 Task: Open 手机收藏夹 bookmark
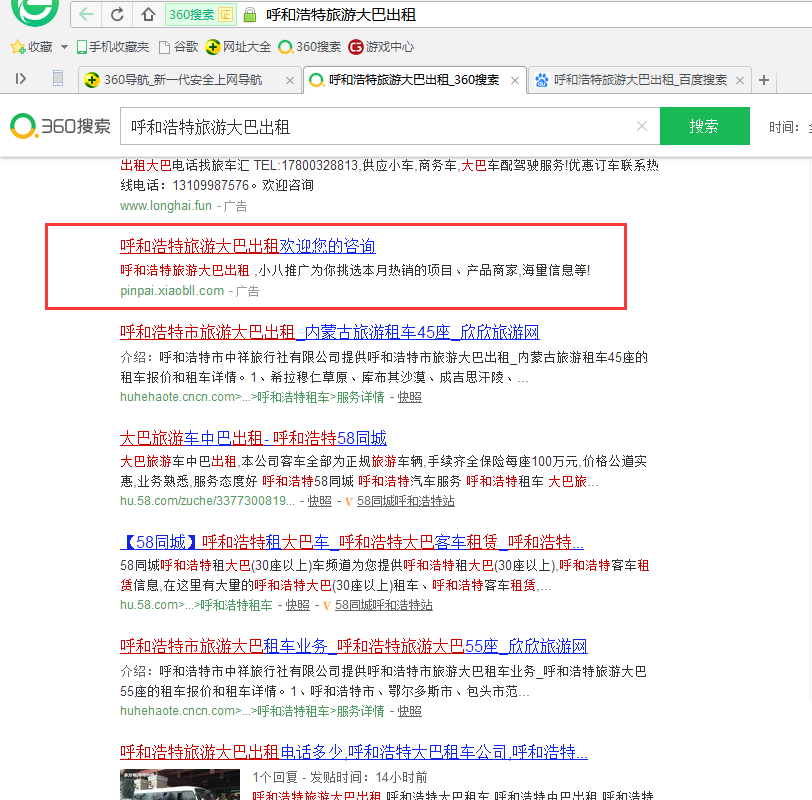pyautogui.click(x=113, y=47)
